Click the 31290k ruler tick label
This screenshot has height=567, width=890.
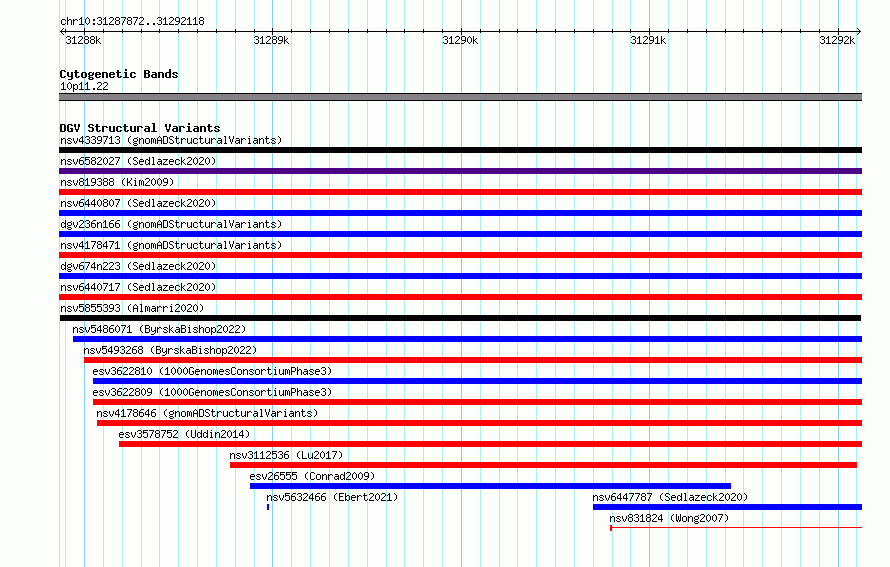(460, 40)
